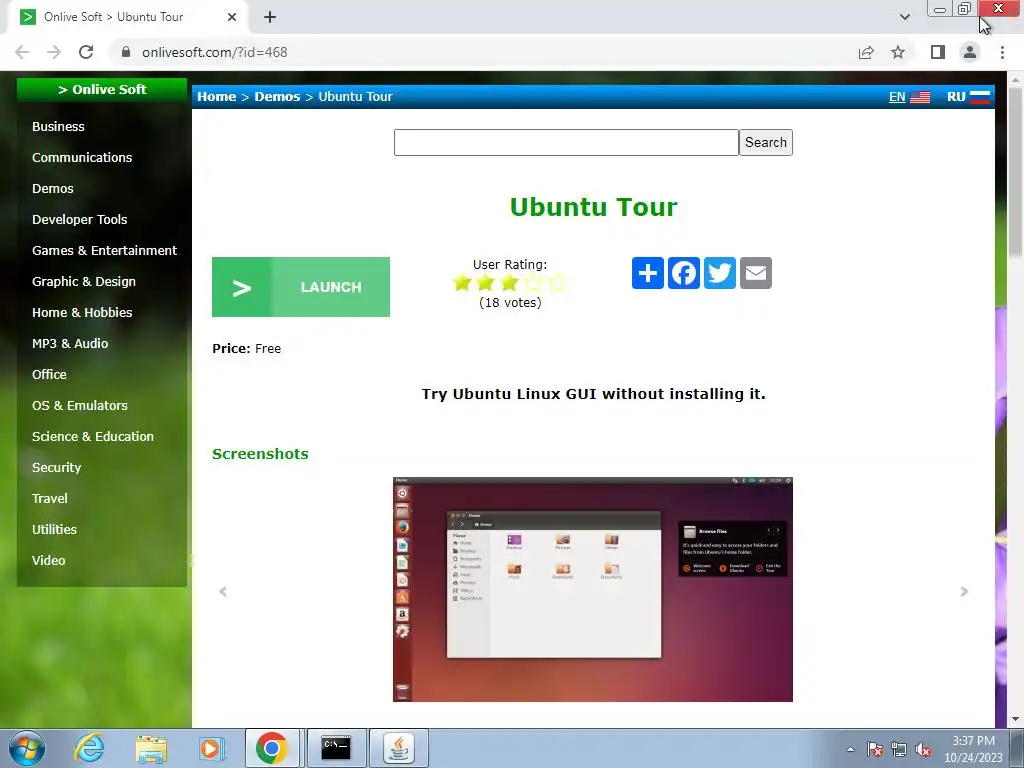Open OS & Emulators category
The height and width of the screenshot is (768, 1024).
80,406
